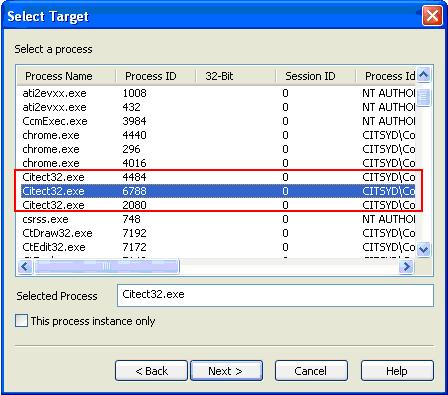Click the Next > button
This screenshot has height=395, width=448.
[x=226, y=371]
